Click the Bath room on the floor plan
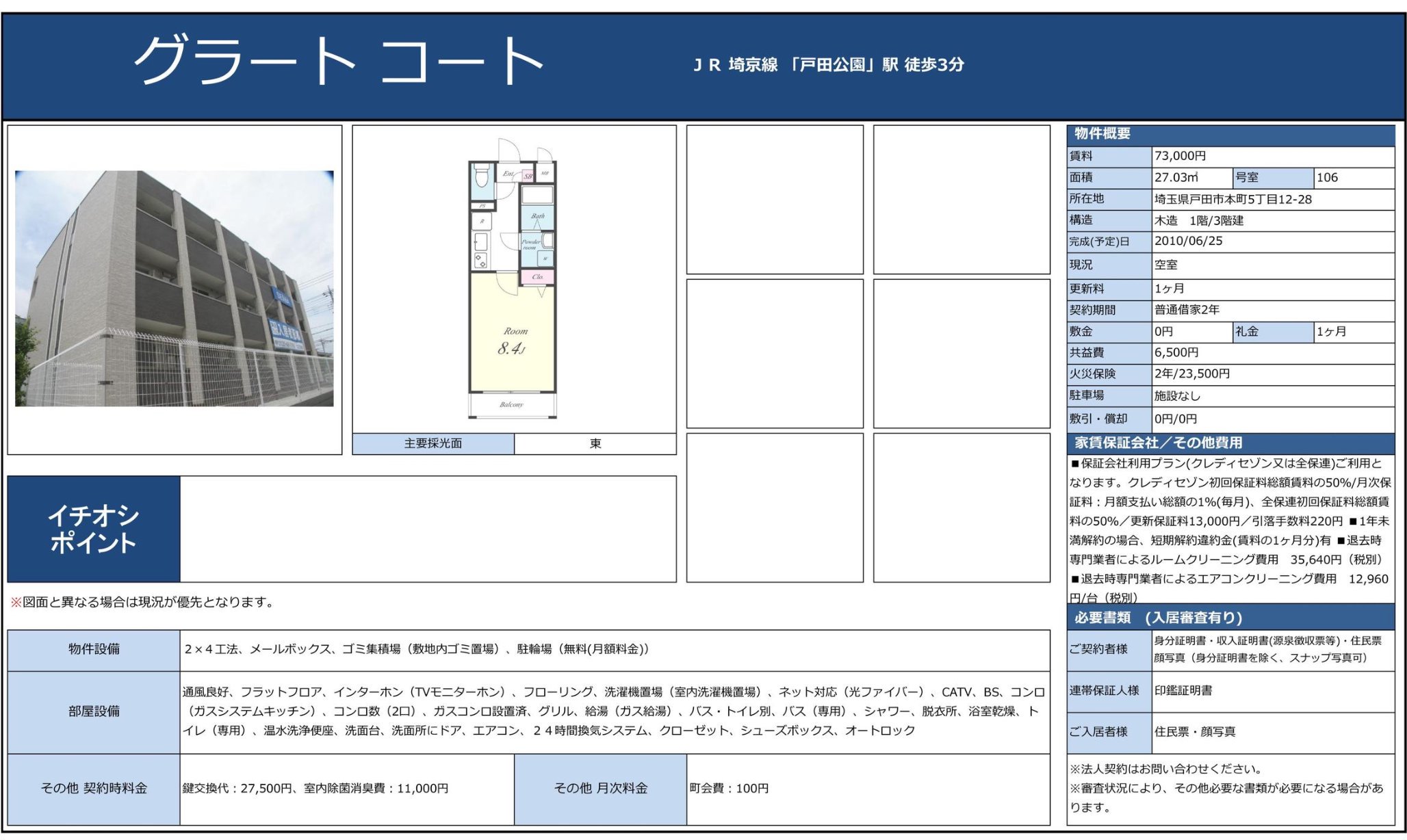The width and height of the screenshot is (1407, 840). coord(538,216)
